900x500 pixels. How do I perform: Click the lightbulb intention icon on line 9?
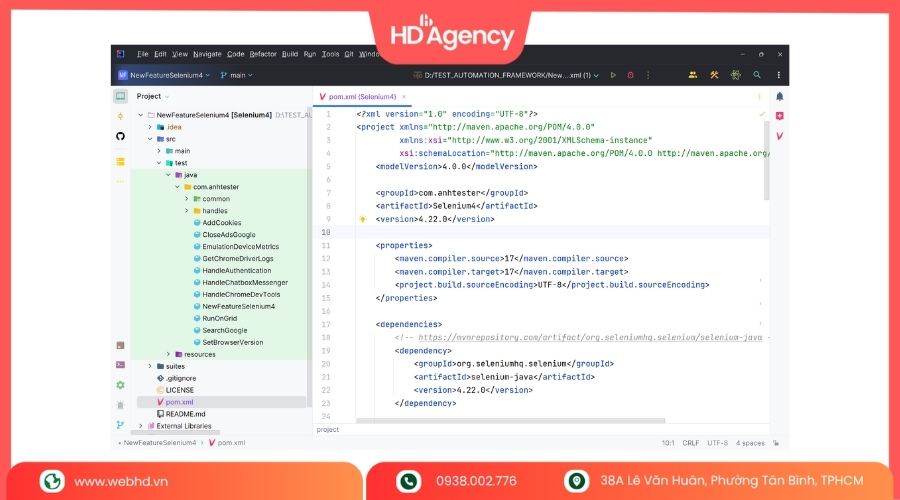coord(363,219)
